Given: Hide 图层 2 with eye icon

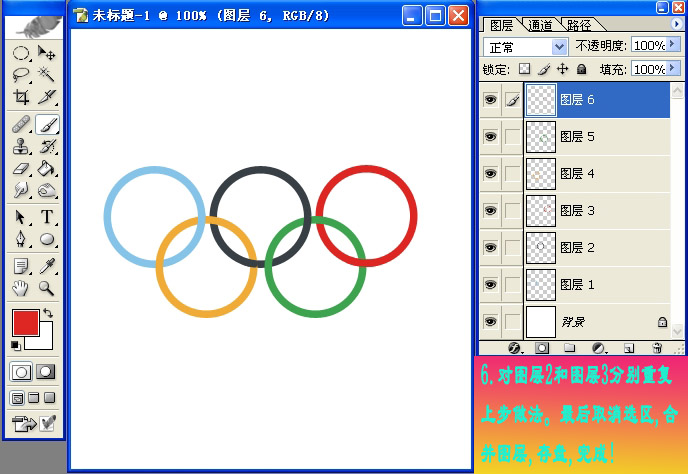Looking at the screenshot, I should 491,247.
